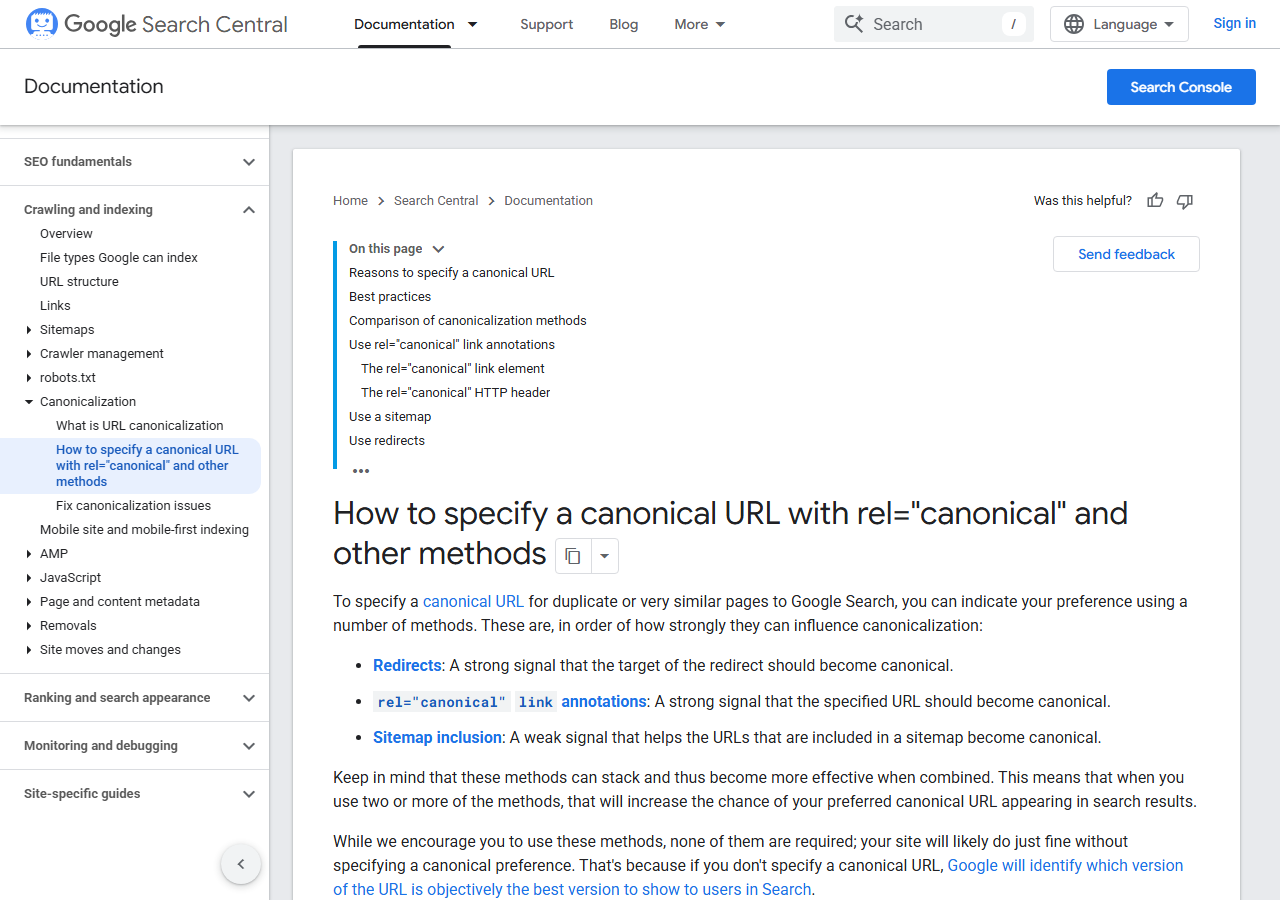Viewport: 1280px width, 900px height.
Task: Open File types Google can index
Action: pyautogui.click(x=119, y=258)
